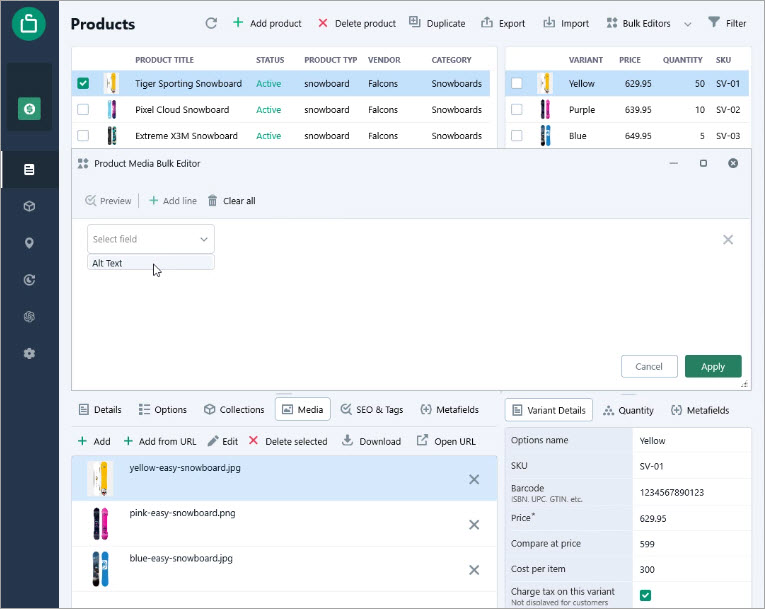Check the Yellow variant checkbox
The width and height of the screenshot is (765, 609).
pyautogui.click(x=517, y=83)
